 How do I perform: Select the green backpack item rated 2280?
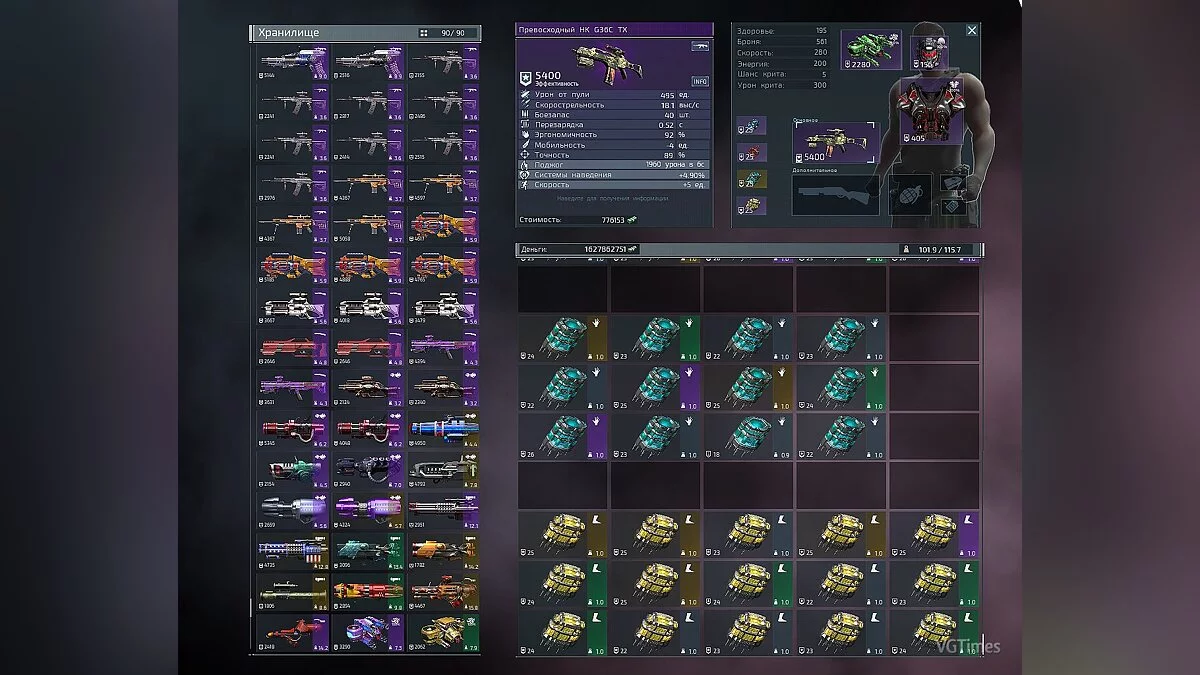868,50
